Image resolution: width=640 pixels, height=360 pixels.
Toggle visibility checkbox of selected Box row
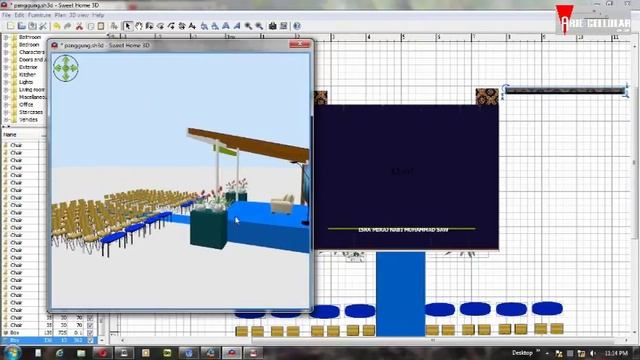90,340
